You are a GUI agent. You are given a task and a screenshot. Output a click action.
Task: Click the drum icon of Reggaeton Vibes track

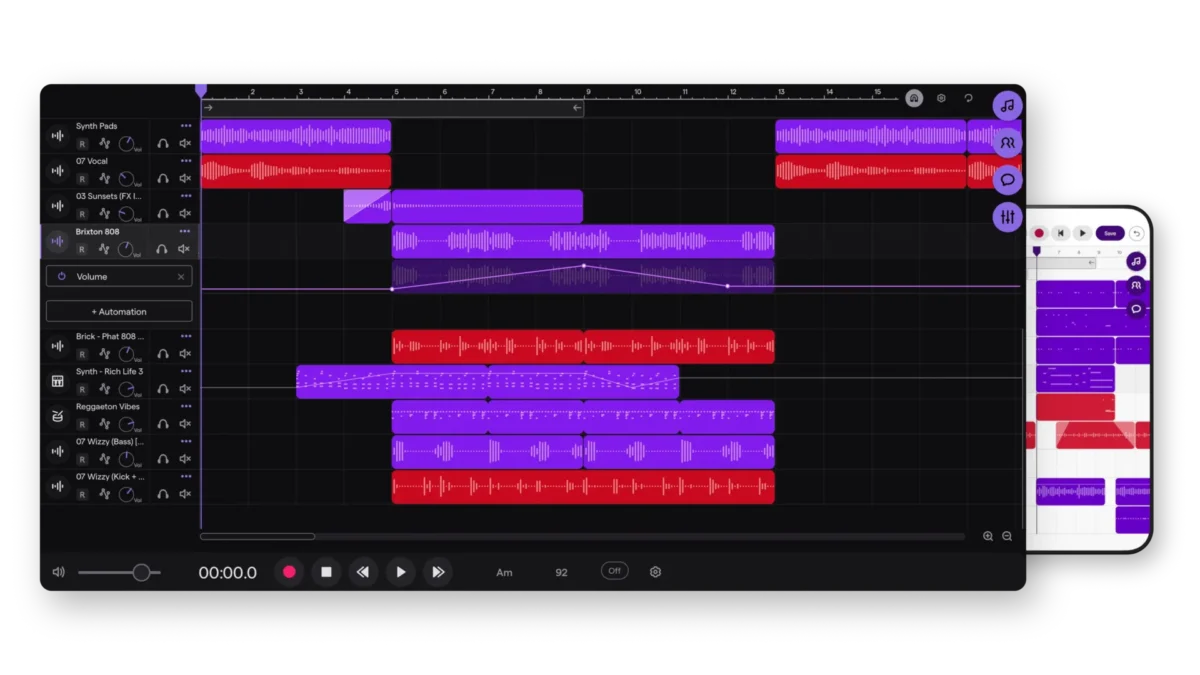click(x=57, y=416)
